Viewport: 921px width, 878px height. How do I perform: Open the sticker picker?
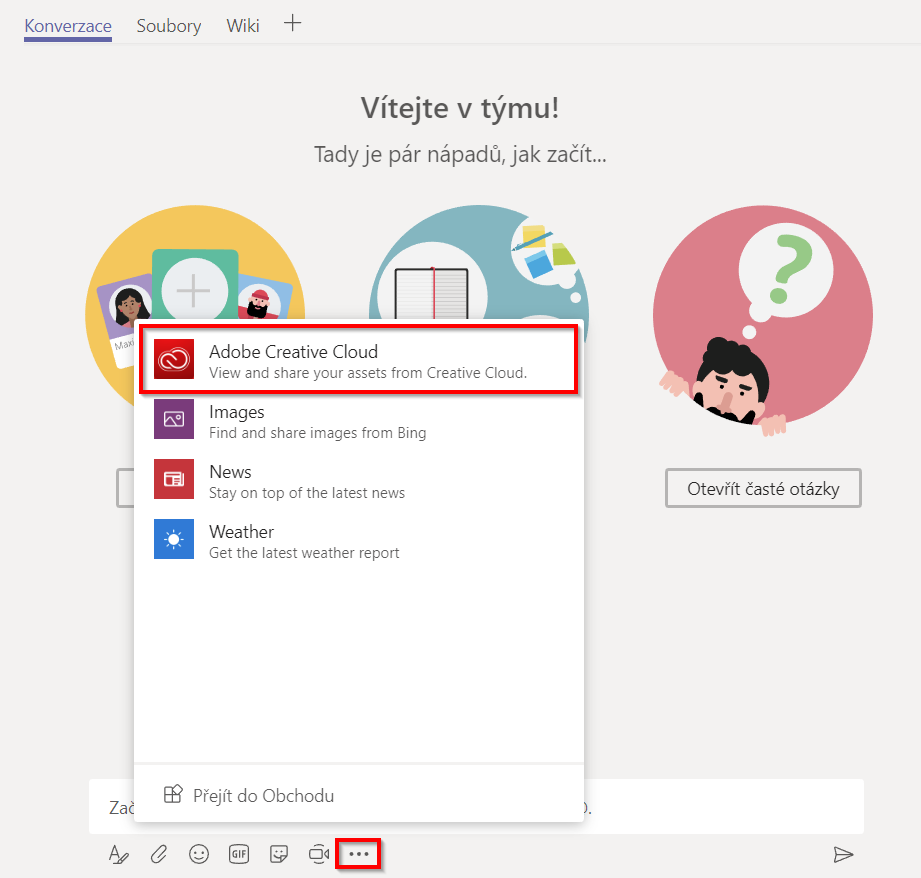(x=278, y=854)
